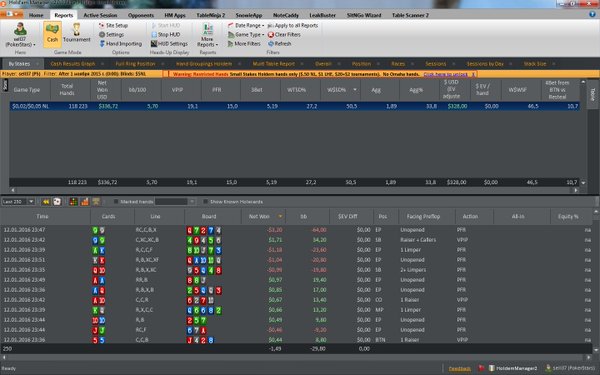This screenshot has width=600, height=375.
Task: Open the Last 250 hands dropdown
Action: click(31, 202)
